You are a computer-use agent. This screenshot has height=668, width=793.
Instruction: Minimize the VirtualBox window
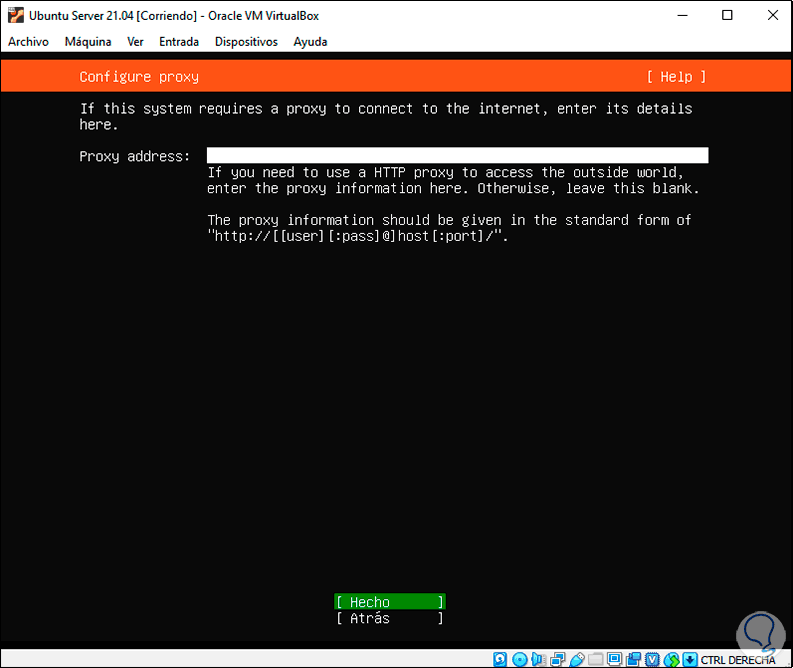682,15
